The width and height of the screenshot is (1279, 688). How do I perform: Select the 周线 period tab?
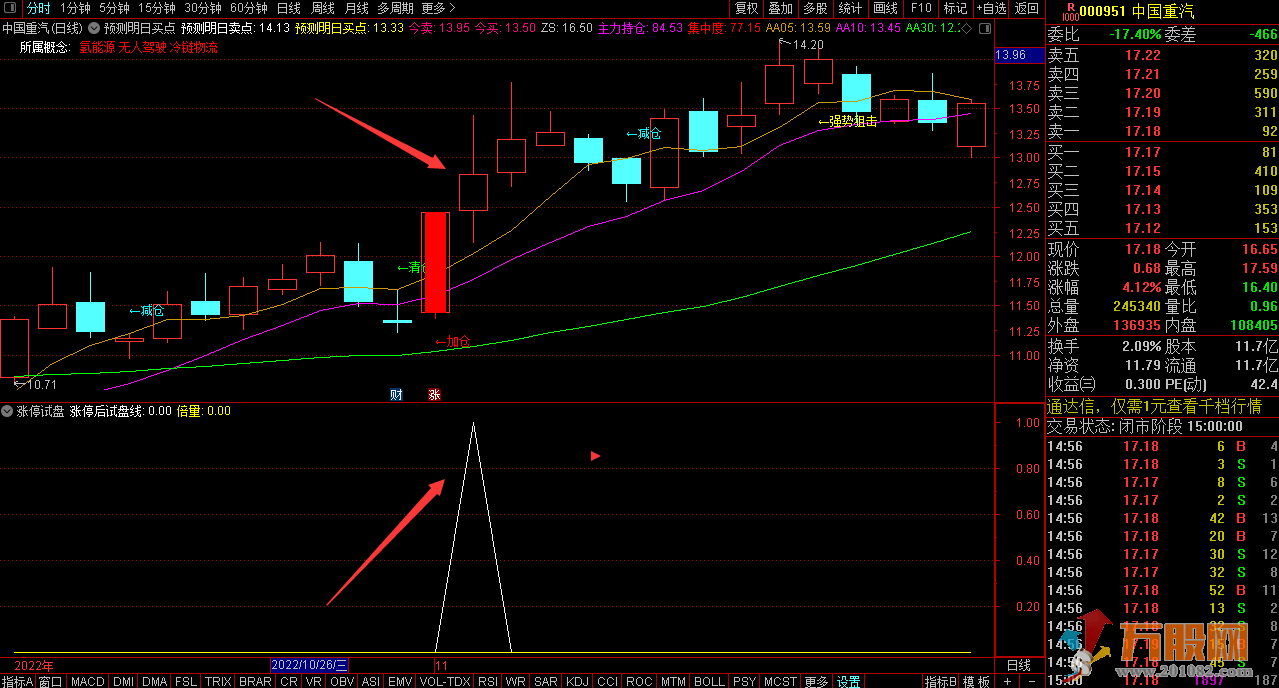click(323, 8)
